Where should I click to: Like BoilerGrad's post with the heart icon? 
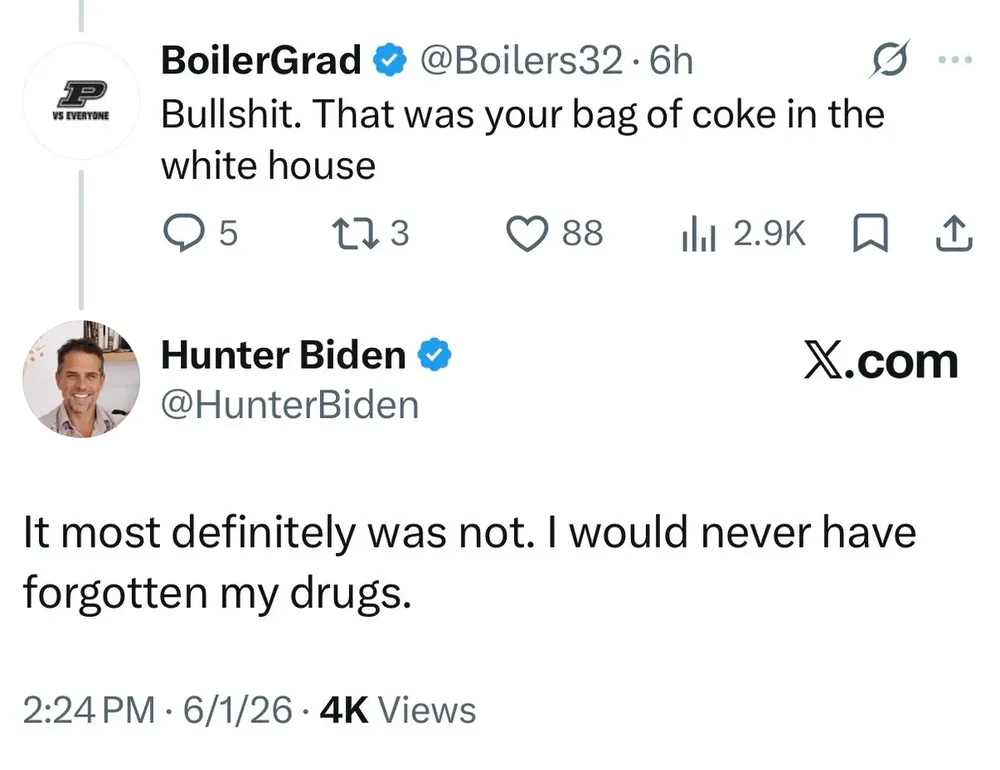527,233
